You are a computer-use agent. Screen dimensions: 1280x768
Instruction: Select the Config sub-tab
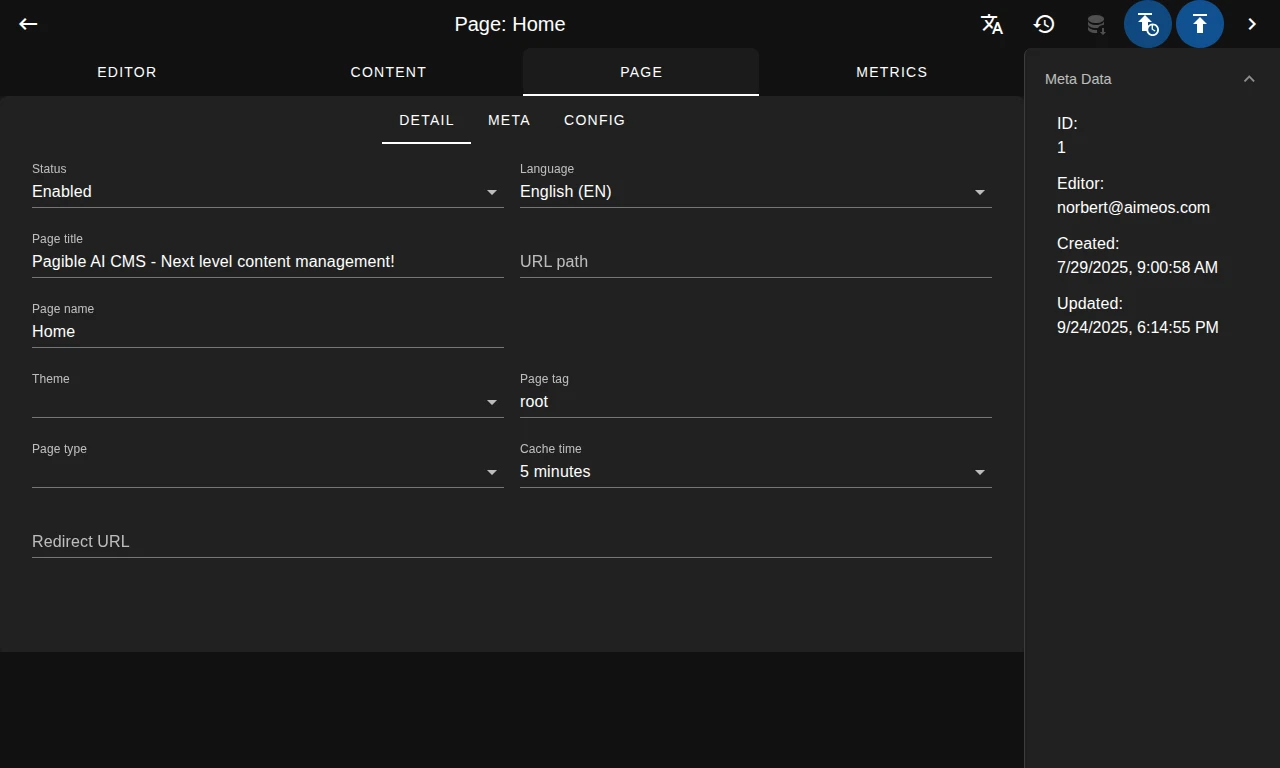point(594,120)
